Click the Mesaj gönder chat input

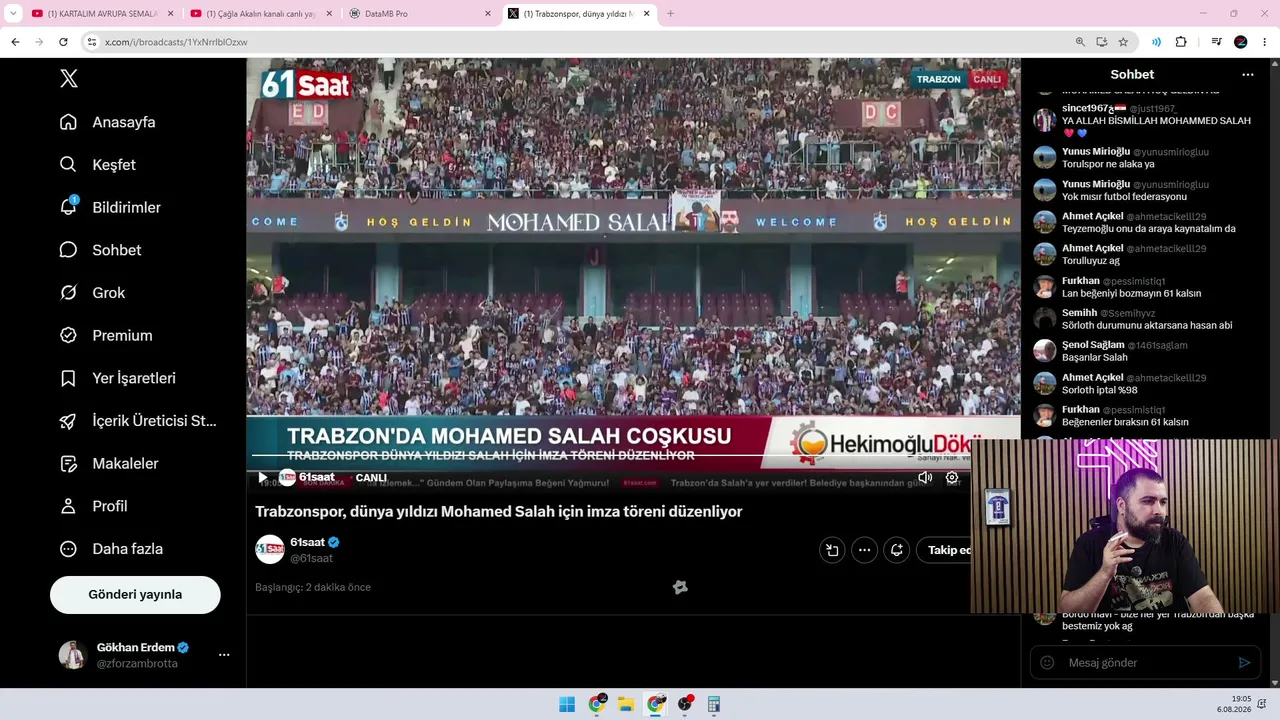click(1146, 663)
